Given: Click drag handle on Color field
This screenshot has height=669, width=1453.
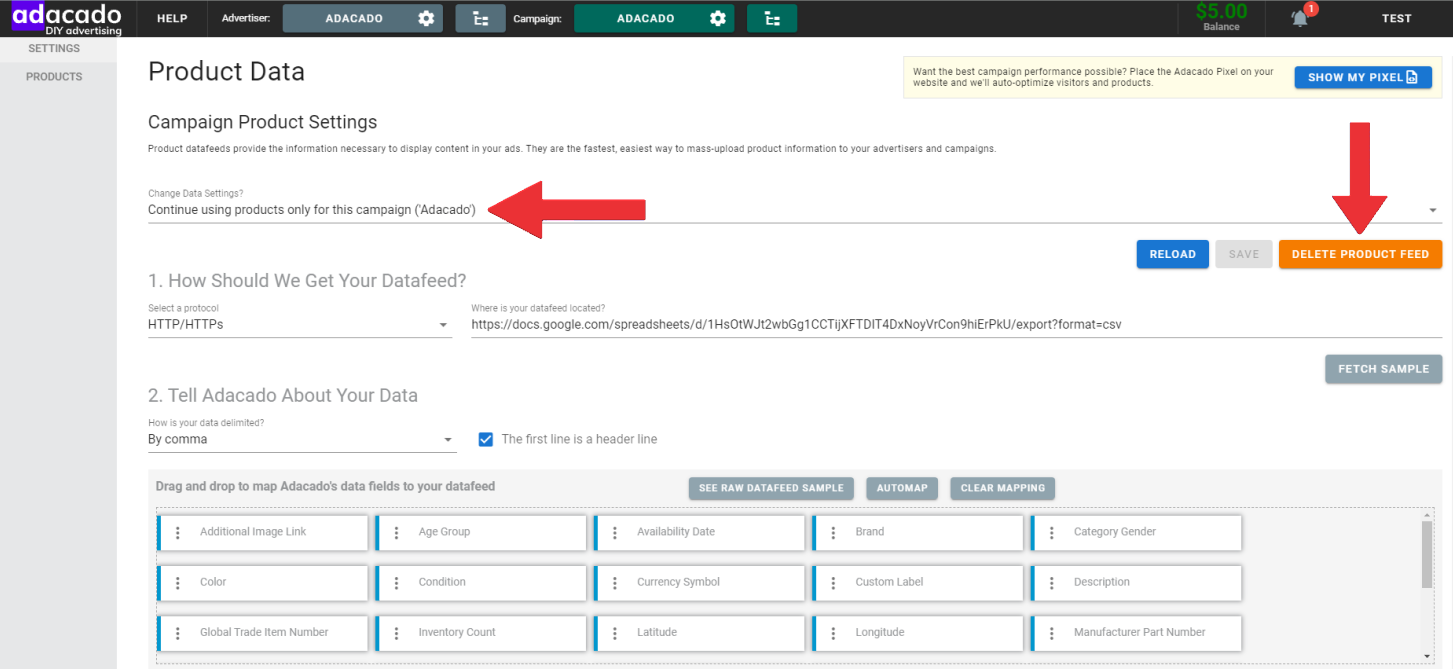Looking at the screenshot, I should (178, 582).
